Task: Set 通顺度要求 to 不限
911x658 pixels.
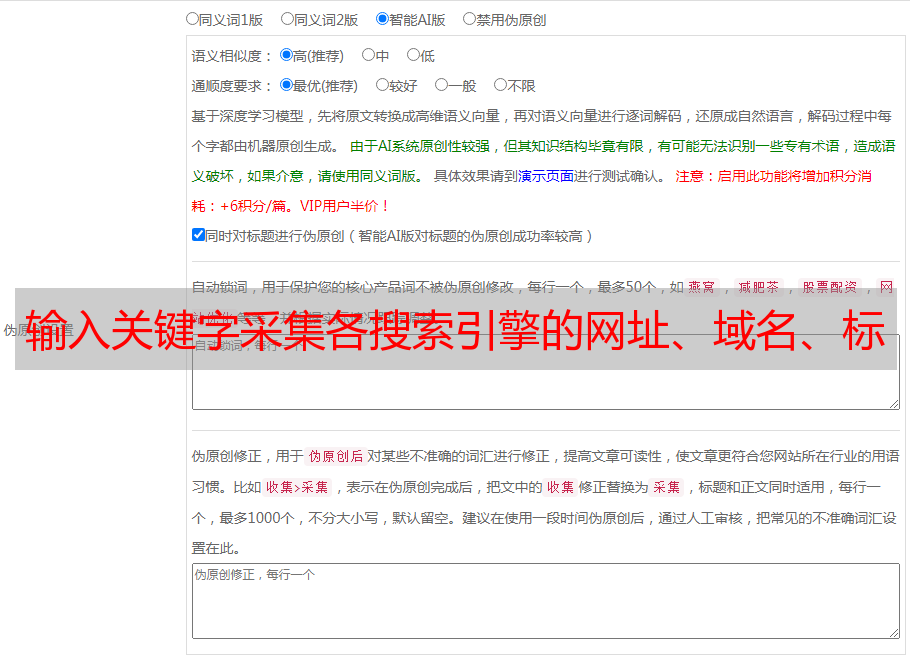Action: (500, 85)
